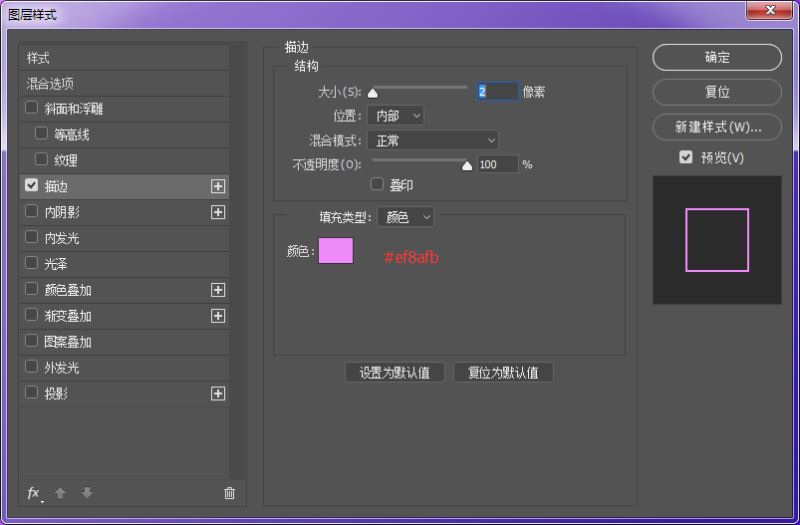Select 混合选项 in the styles list
This screenshot has height=525, width=800.
[50, 84]
